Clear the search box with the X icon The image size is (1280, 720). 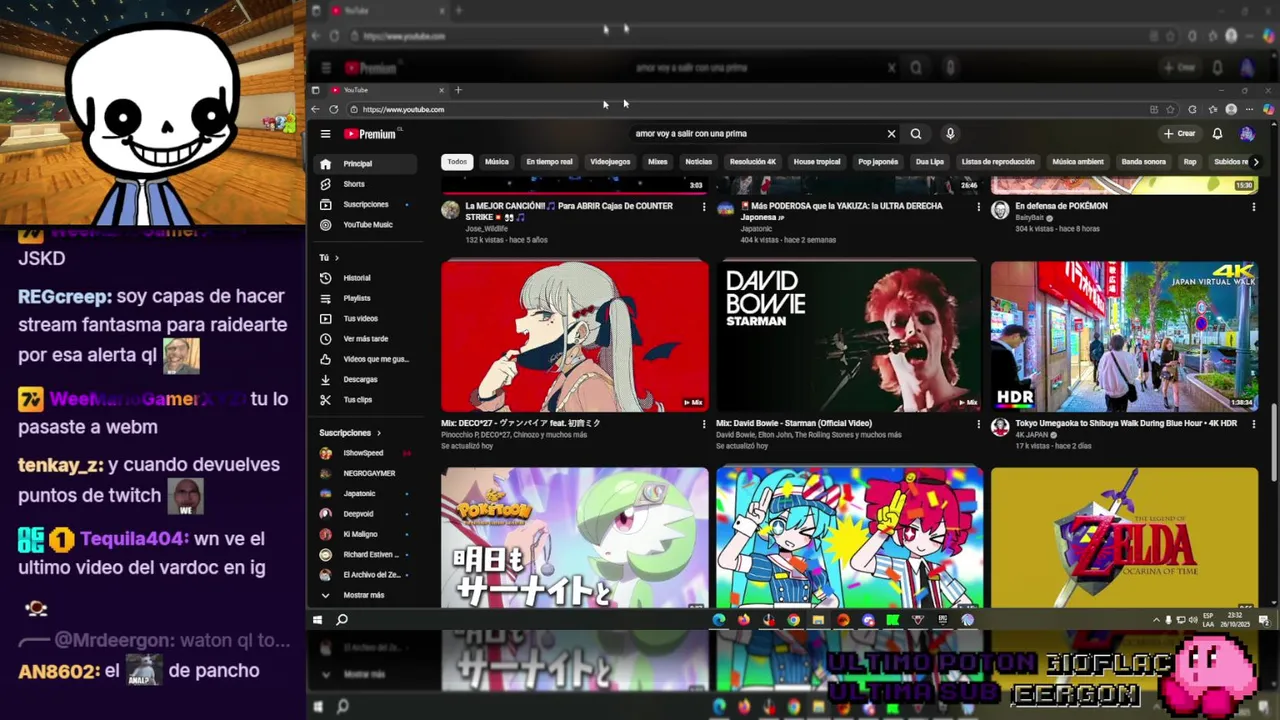tap(891, 134)
